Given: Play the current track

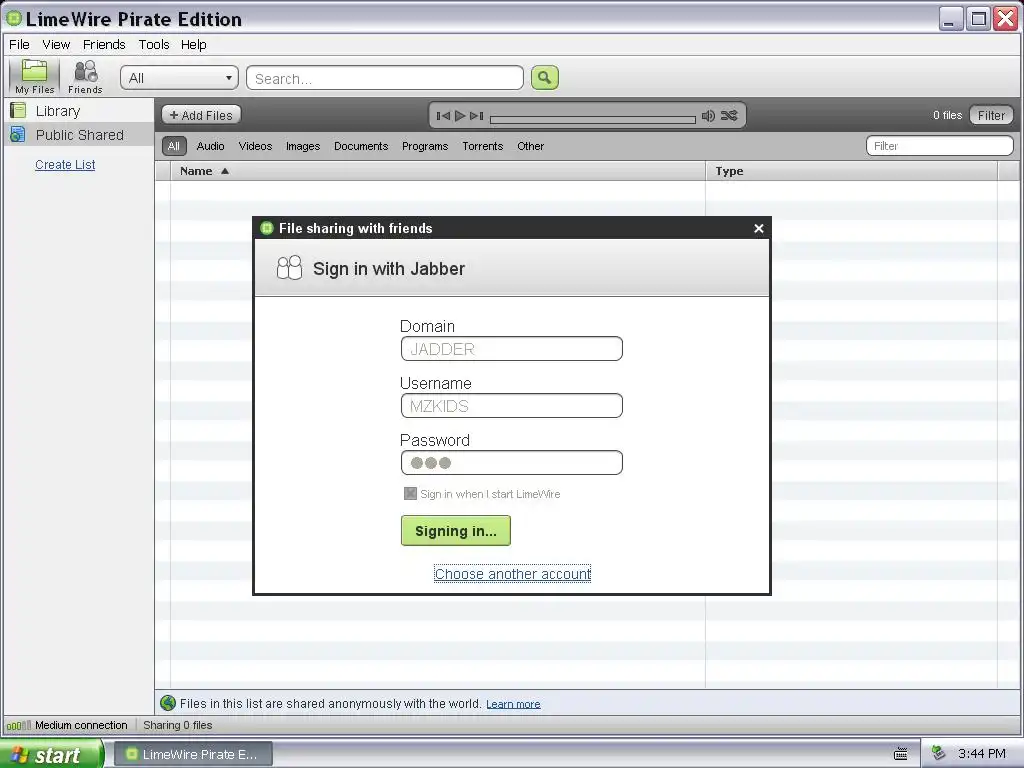Looking at the screenshot, I should click(x=460, y=116).
